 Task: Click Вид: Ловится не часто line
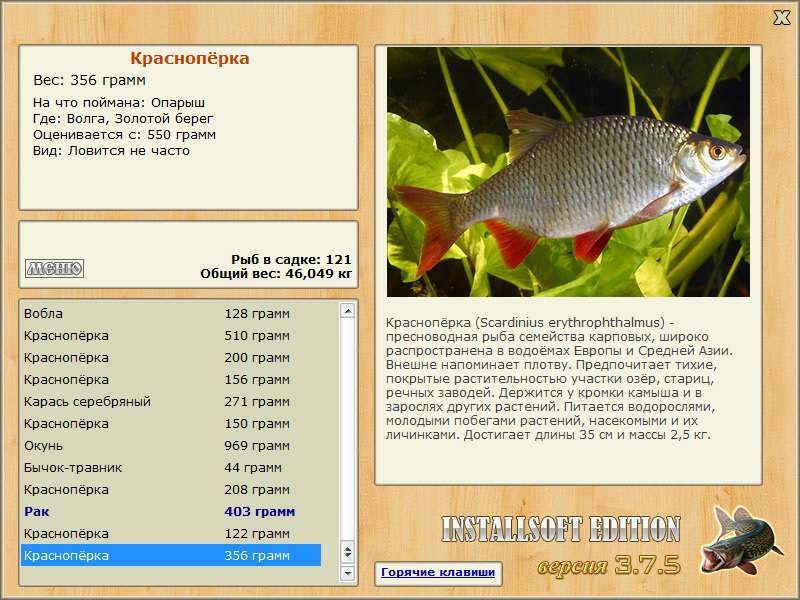click(x=111, y=151)
